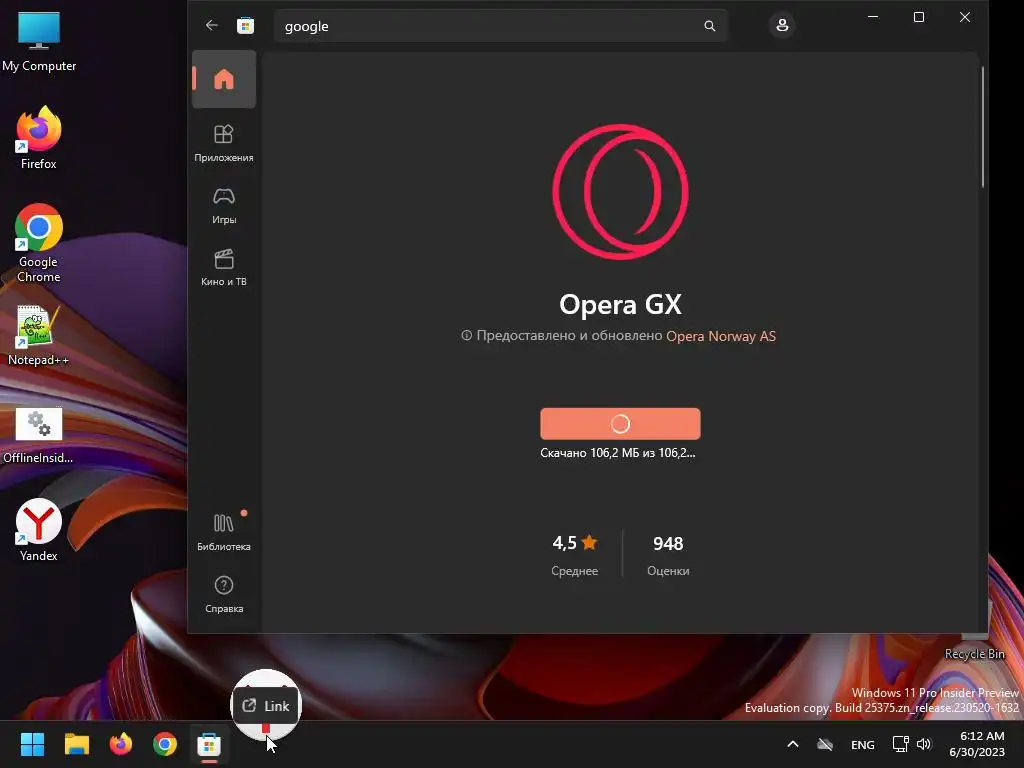Click the Store window vertical scrollbar
The width and height of the screenshot is (1024, 768).
point(982,127)
